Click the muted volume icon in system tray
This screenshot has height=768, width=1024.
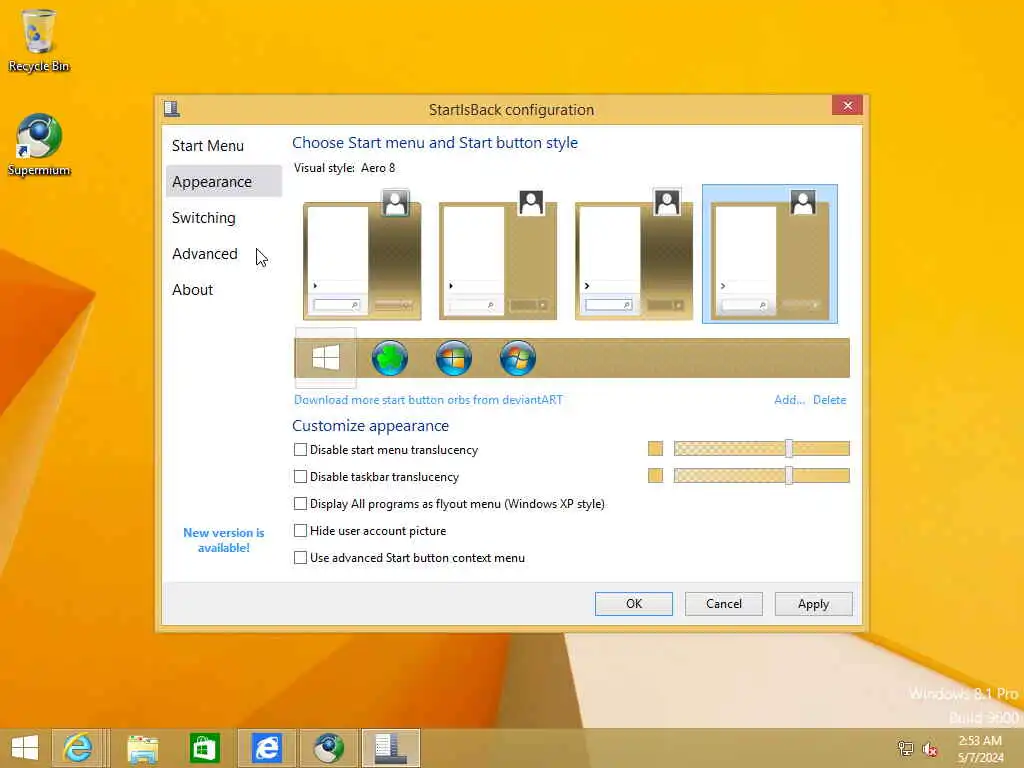(x=930, y=749)
